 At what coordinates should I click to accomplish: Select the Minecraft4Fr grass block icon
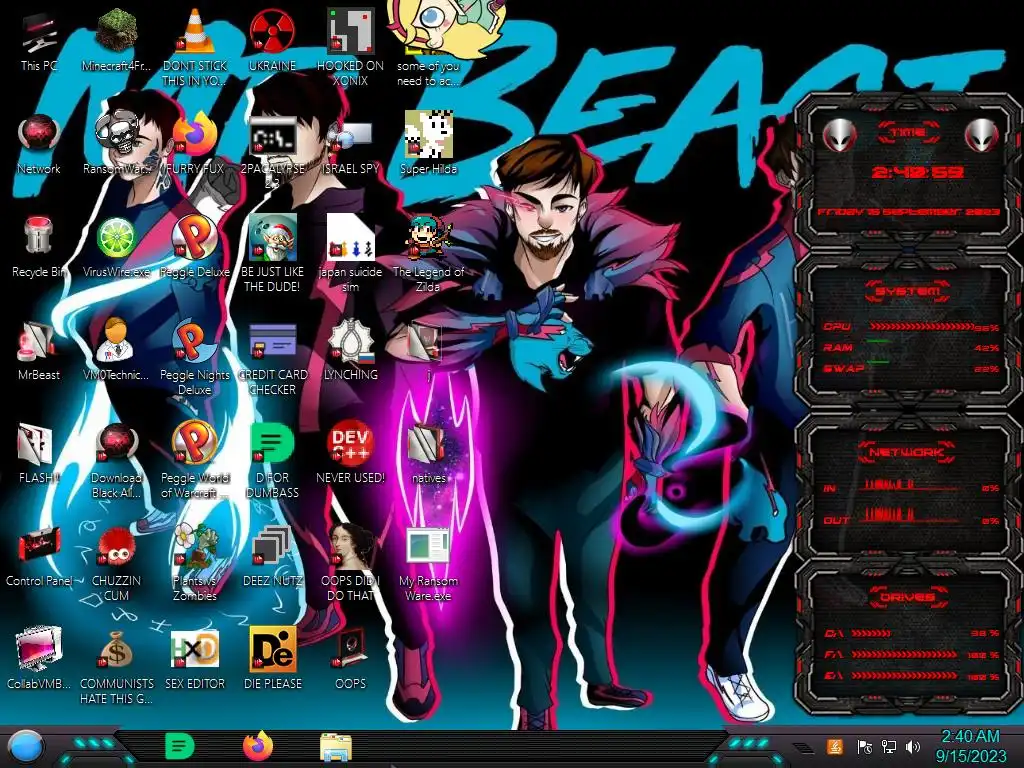(116, 41)
